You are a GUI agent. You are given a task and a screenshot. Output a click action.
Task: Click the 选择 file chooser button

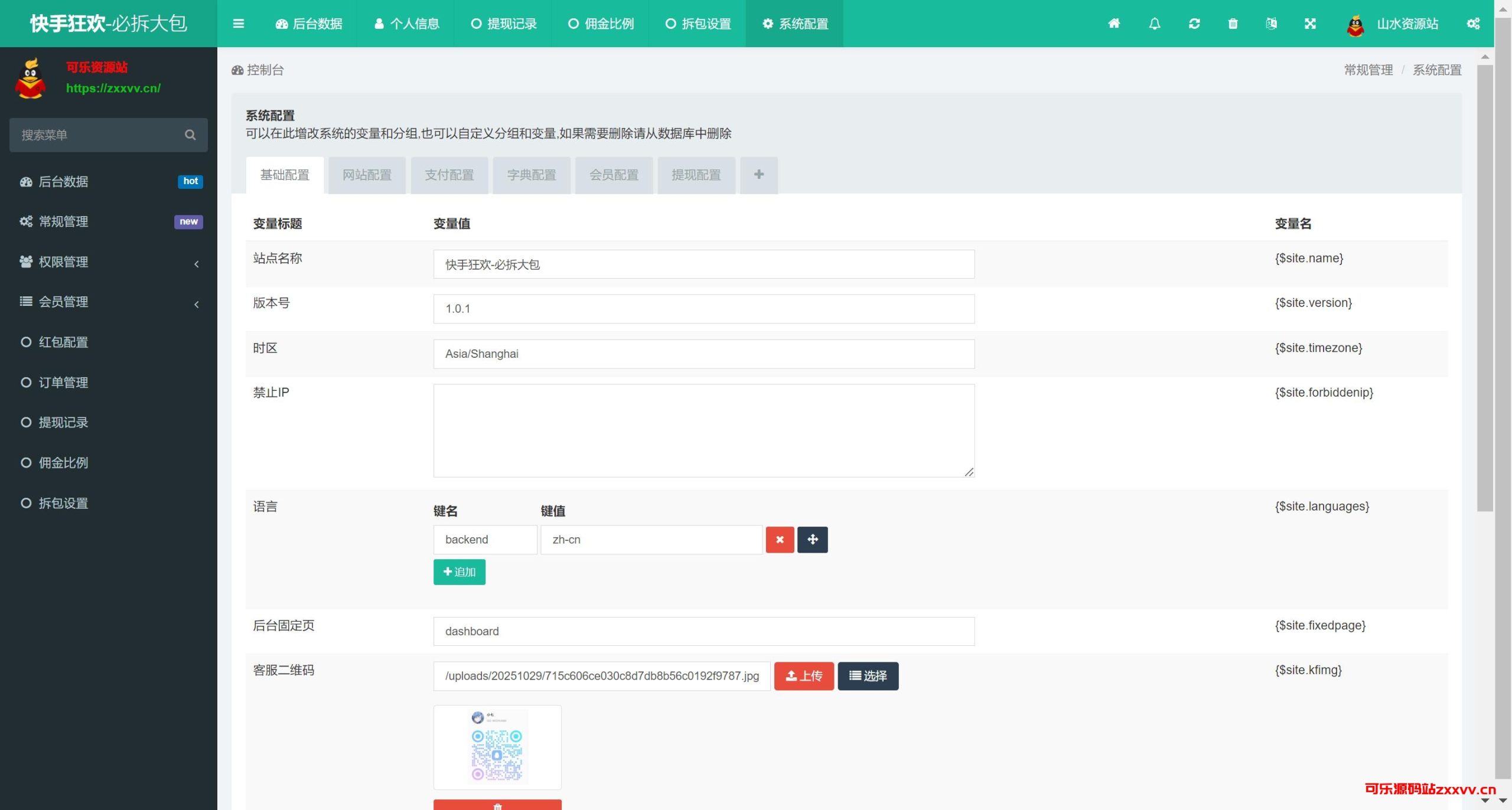(868, 676)
